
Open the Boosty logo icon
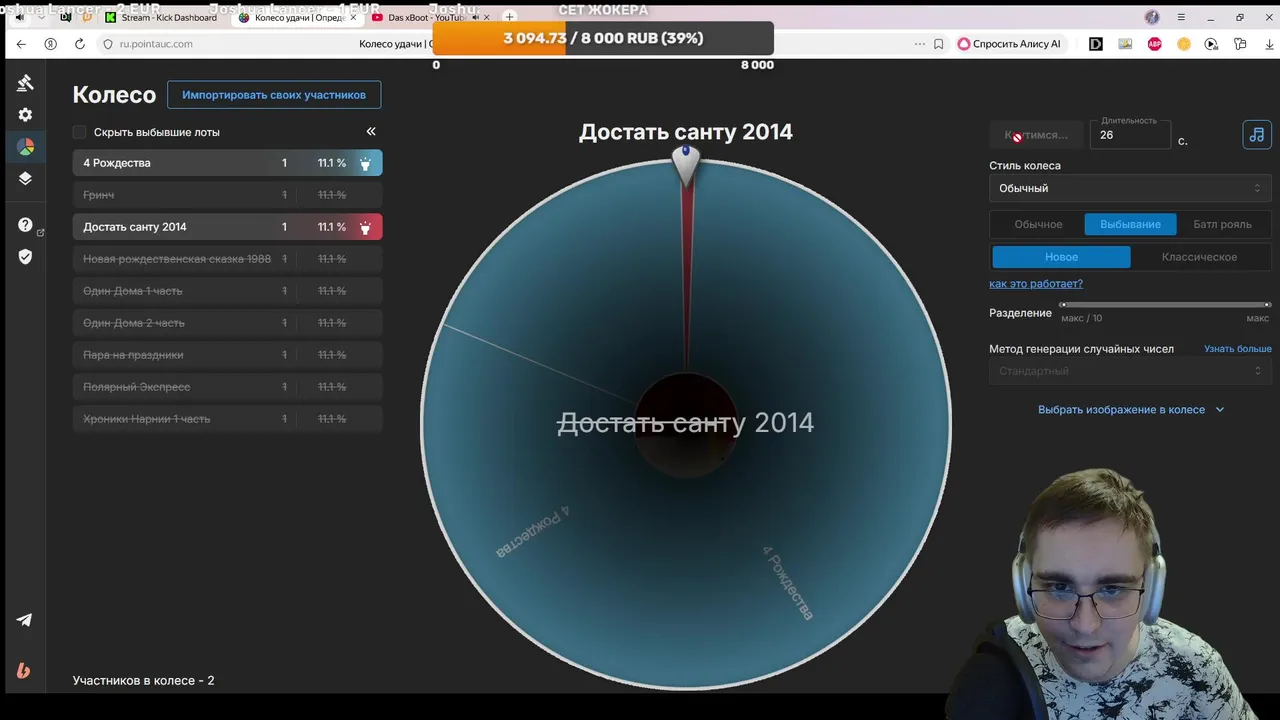[x=24, y=670]
